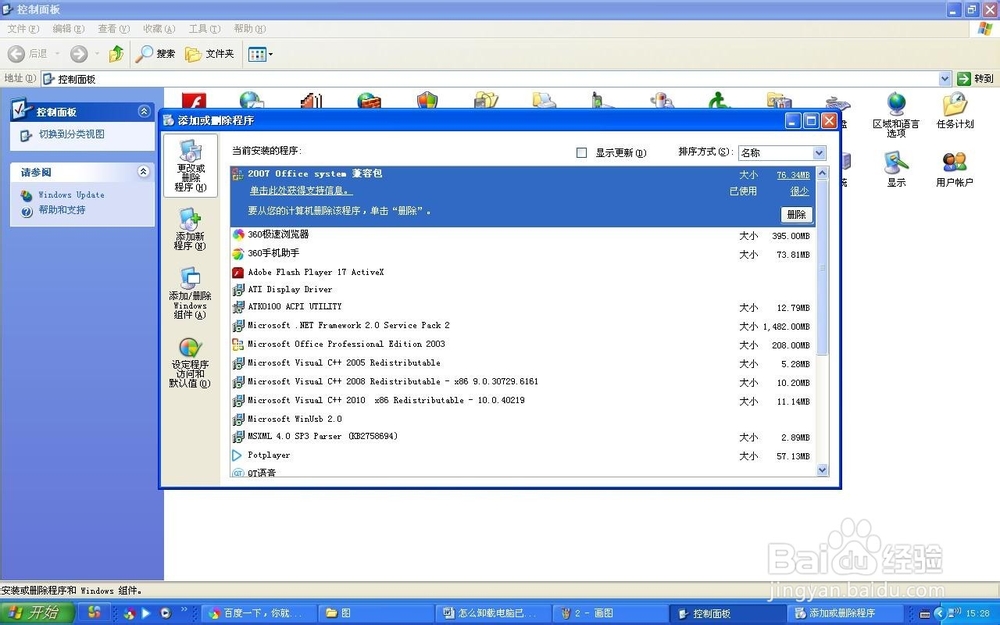Click the Potplayer program icon
Screen dimensions: 1000x625
237,455
